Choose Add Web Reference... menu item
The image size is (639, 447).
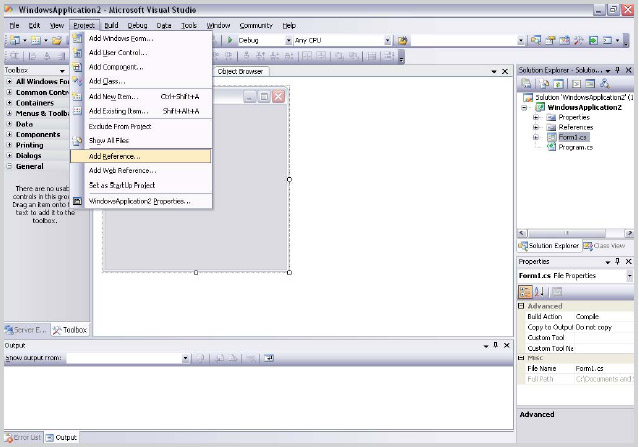(141, 171)
